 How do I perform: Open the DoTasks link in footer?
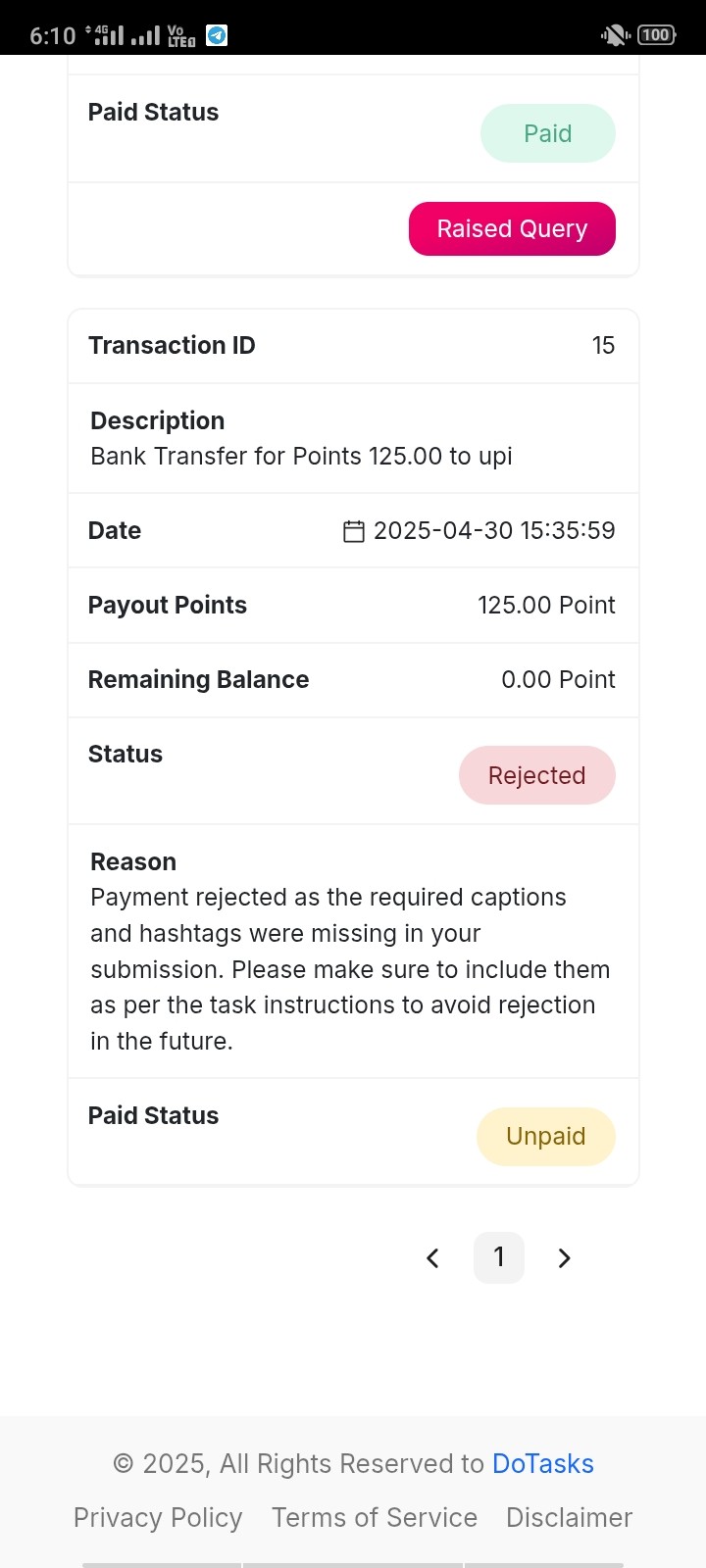543,1463
